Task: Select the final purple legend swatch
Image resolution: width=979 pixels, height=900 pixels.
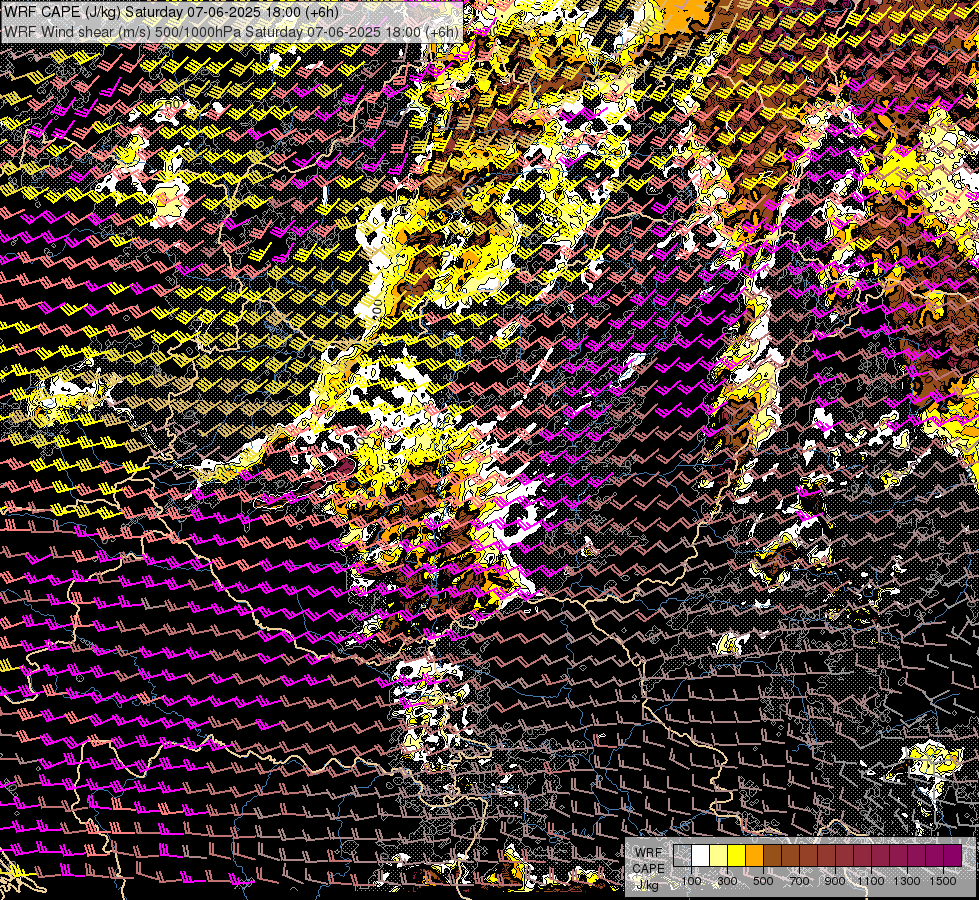Action: (952, 855)
